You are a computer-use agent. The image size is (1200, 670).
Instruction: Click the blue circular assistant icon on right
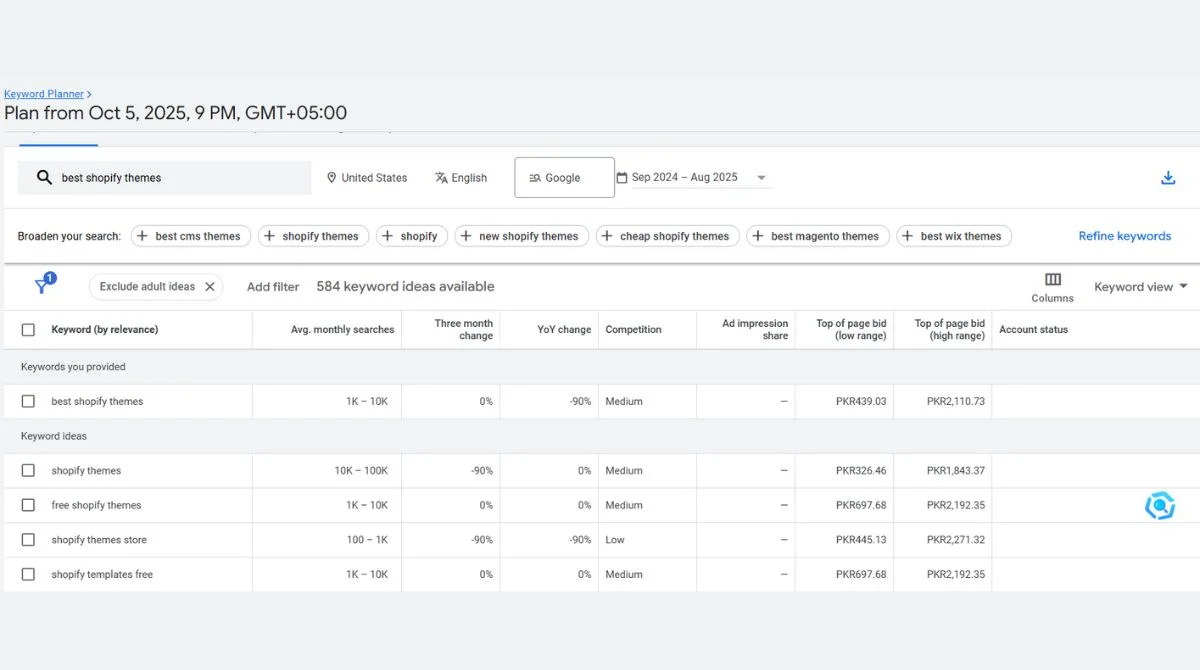[1160, 505]
